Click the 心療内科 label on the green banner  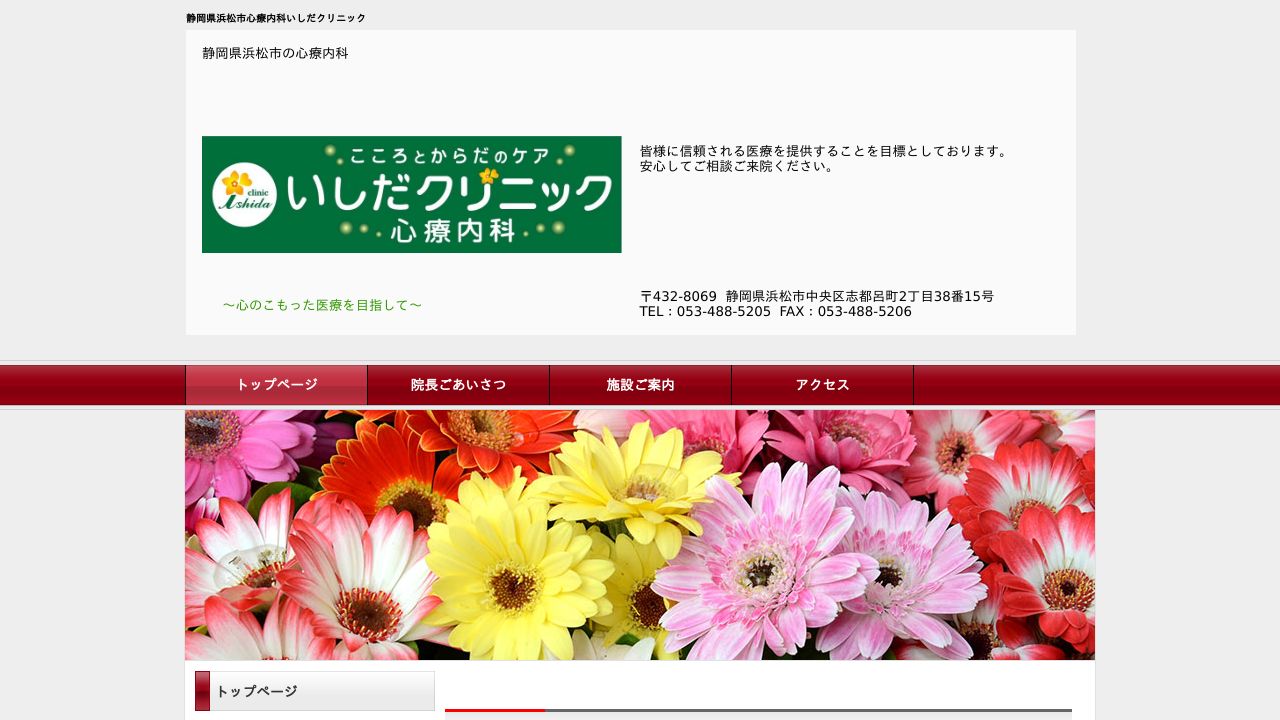pos(452,232)
